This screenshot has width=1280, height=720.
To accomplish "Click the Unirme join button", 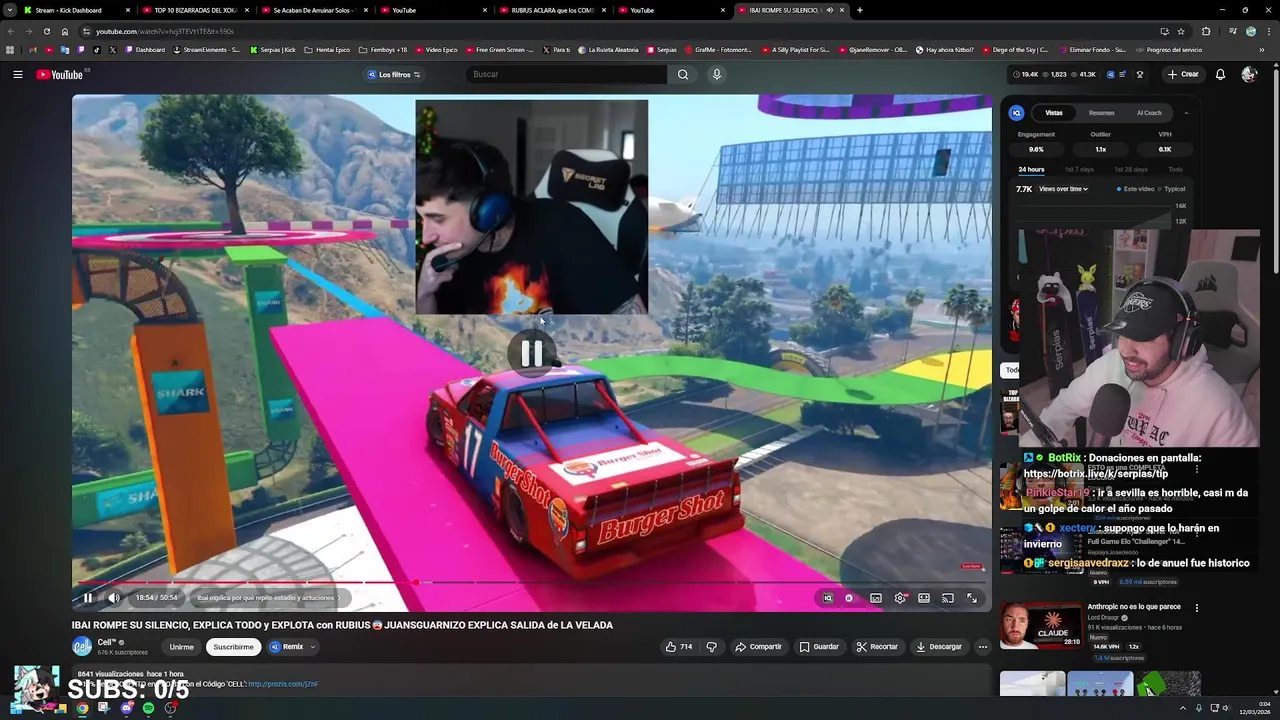I will tap(182, 647).
